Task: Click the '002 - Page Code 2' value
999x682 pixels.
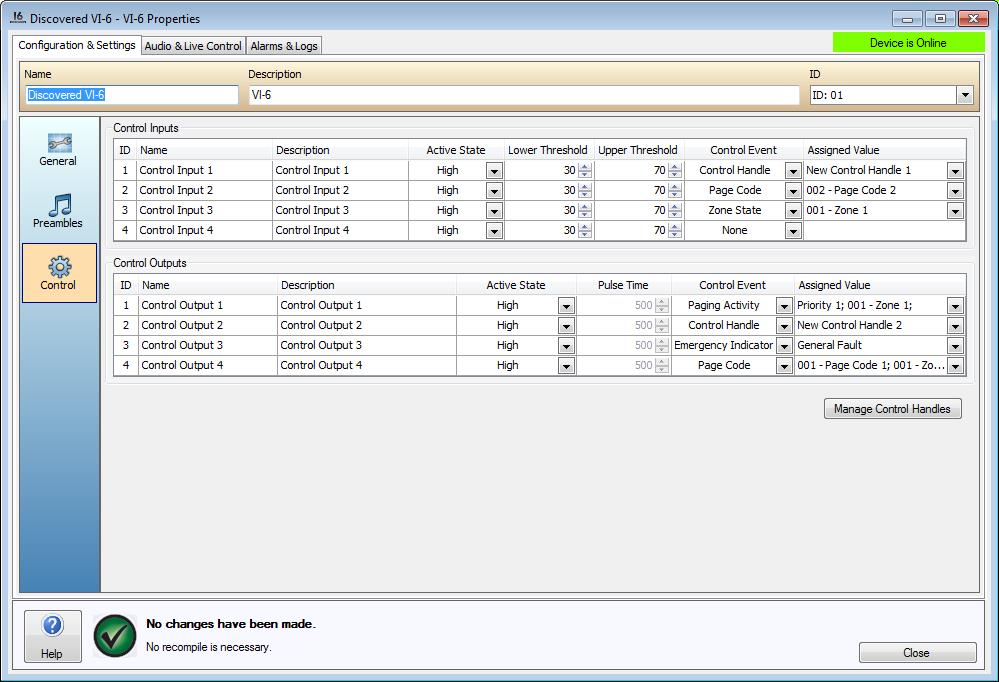Action: pyautogui.click(x=851, y=190)
